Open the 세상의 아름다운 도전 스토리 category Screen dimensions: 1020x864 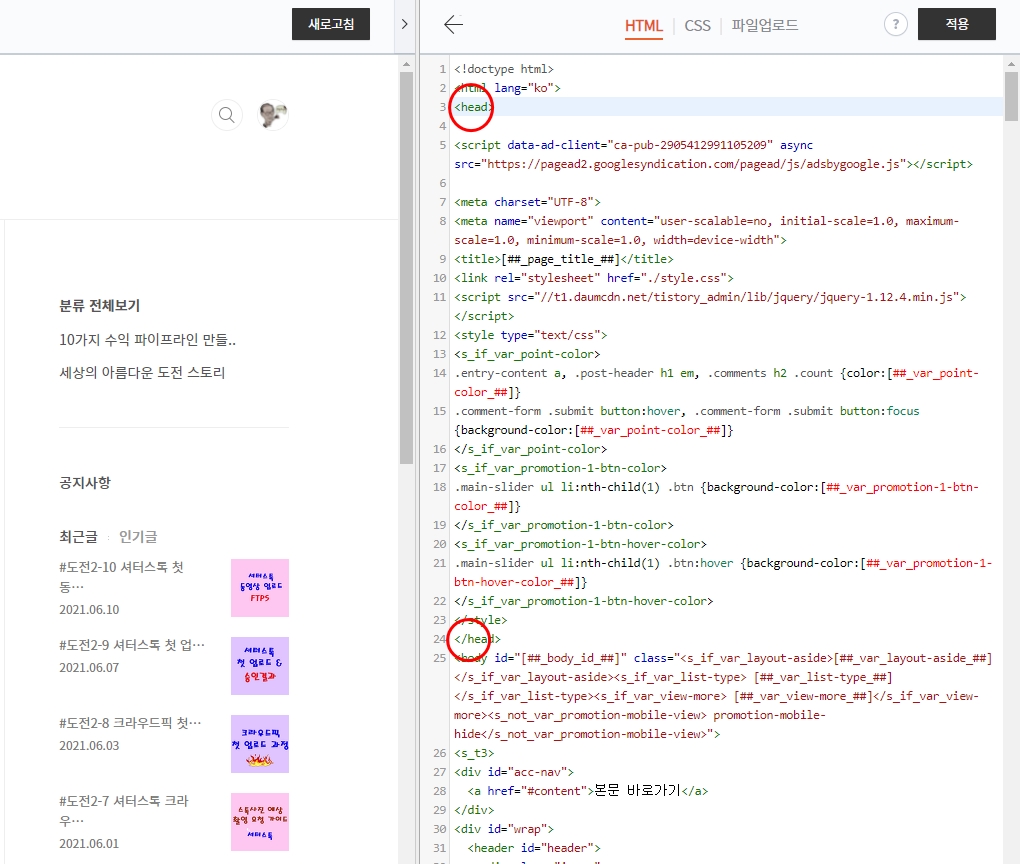coord(142,373)
